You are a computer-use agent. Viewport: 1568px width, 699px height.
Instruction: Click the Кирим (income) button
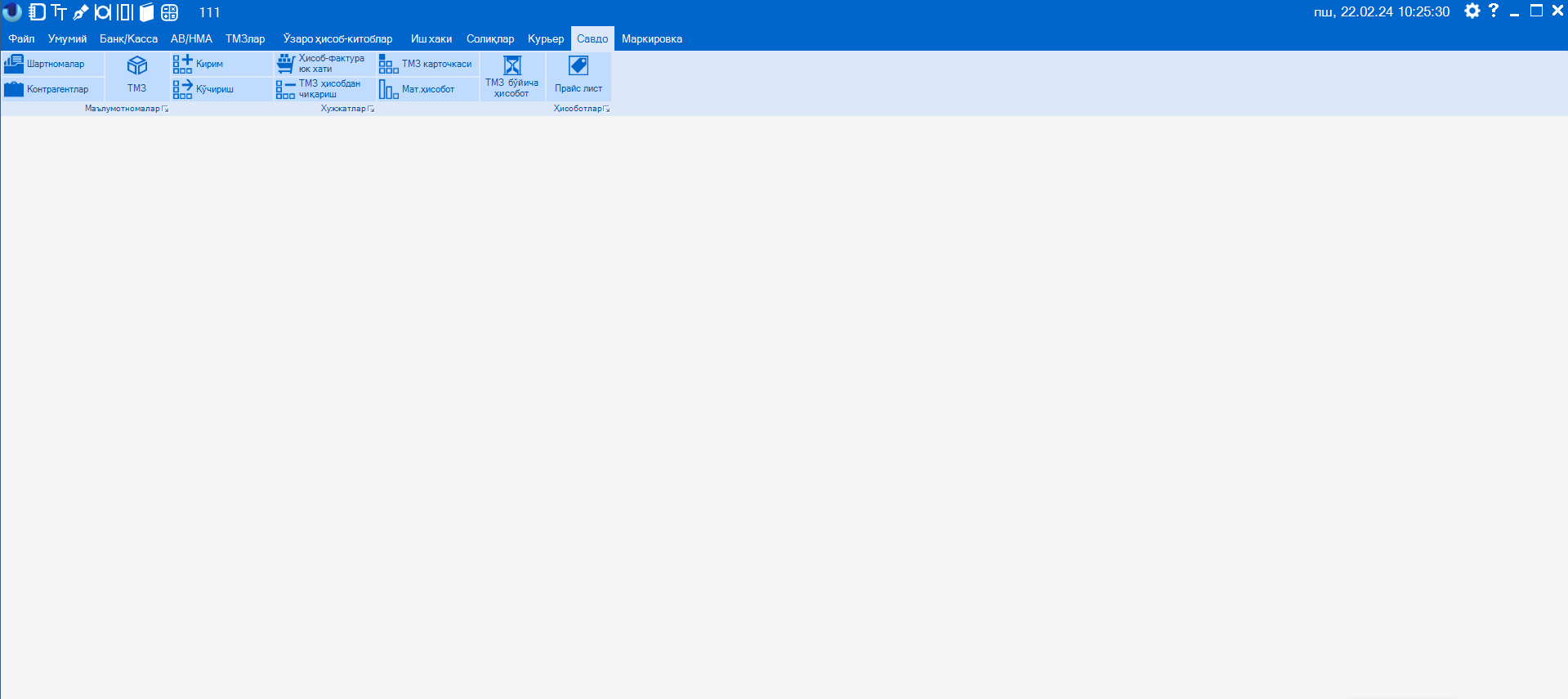click(221, 64)
